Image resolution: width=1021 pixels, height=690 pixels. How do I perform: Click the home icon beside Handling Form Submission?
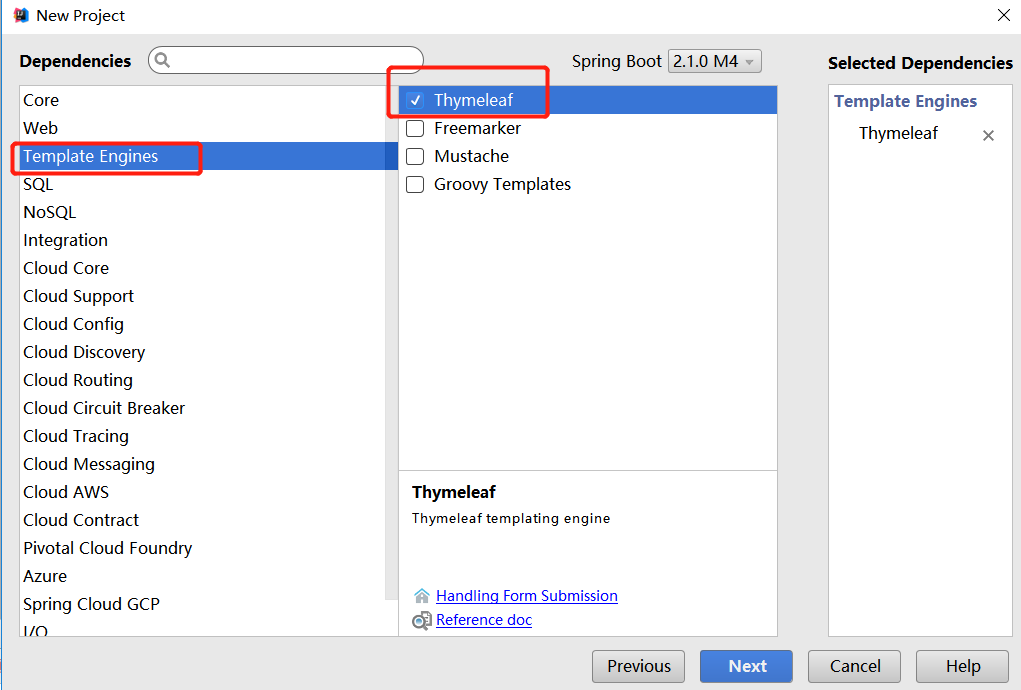[422, 596]
